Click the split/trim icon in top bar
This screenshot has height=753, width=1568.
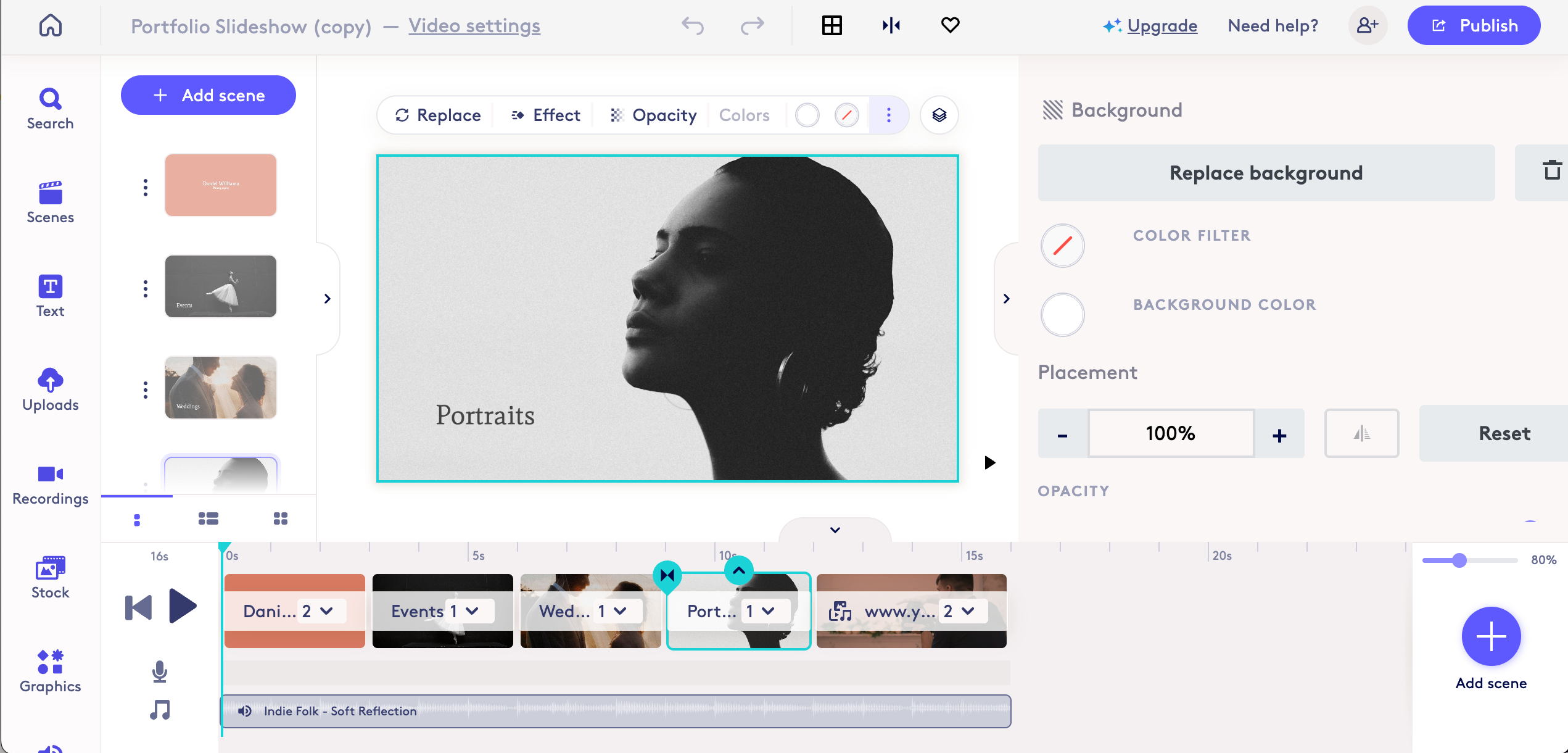[x=891, y=26]
